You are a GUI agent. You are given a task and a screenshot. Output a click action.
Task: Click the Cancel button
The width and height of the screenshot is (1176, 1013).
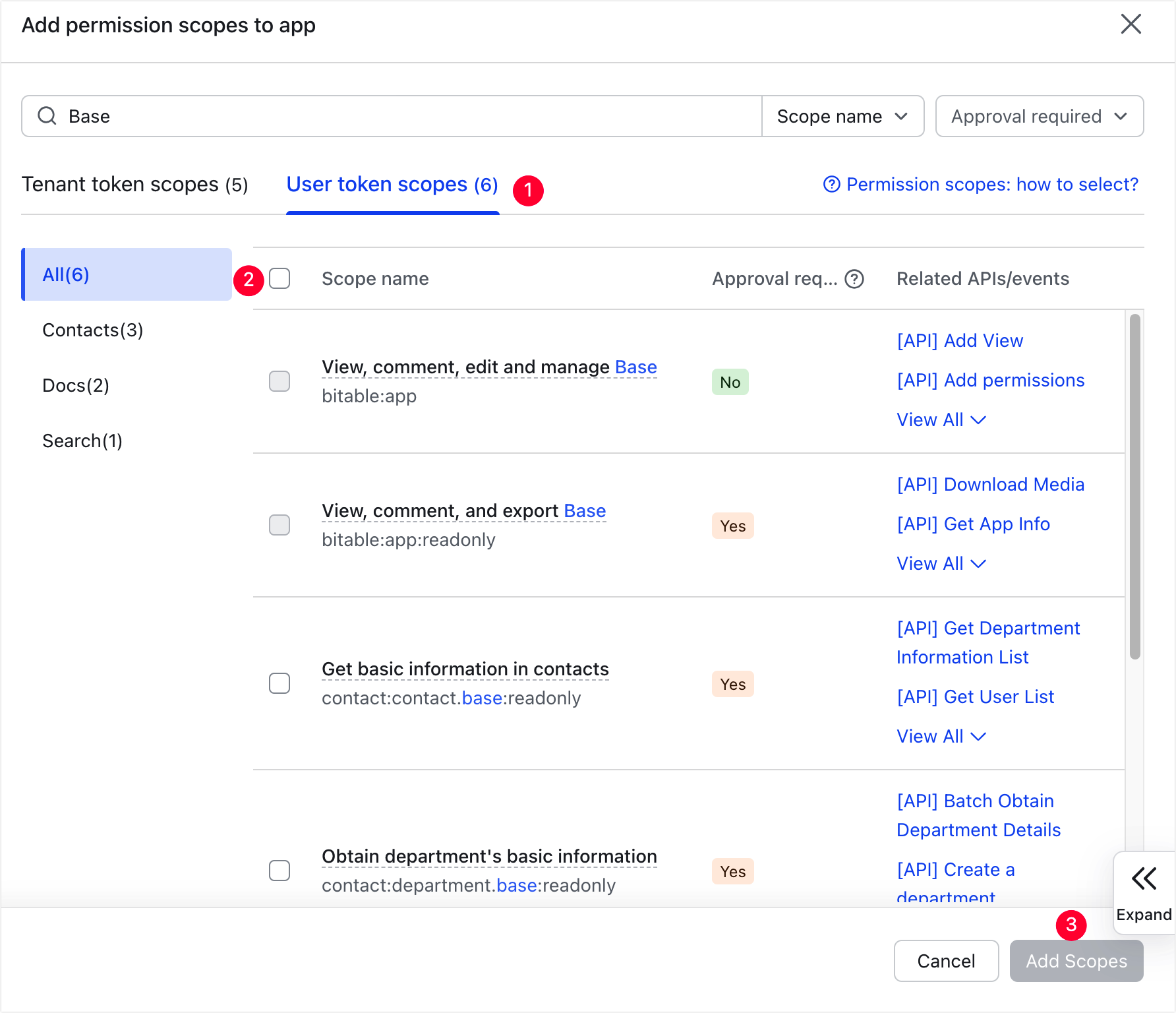click(x=946, y=961)
